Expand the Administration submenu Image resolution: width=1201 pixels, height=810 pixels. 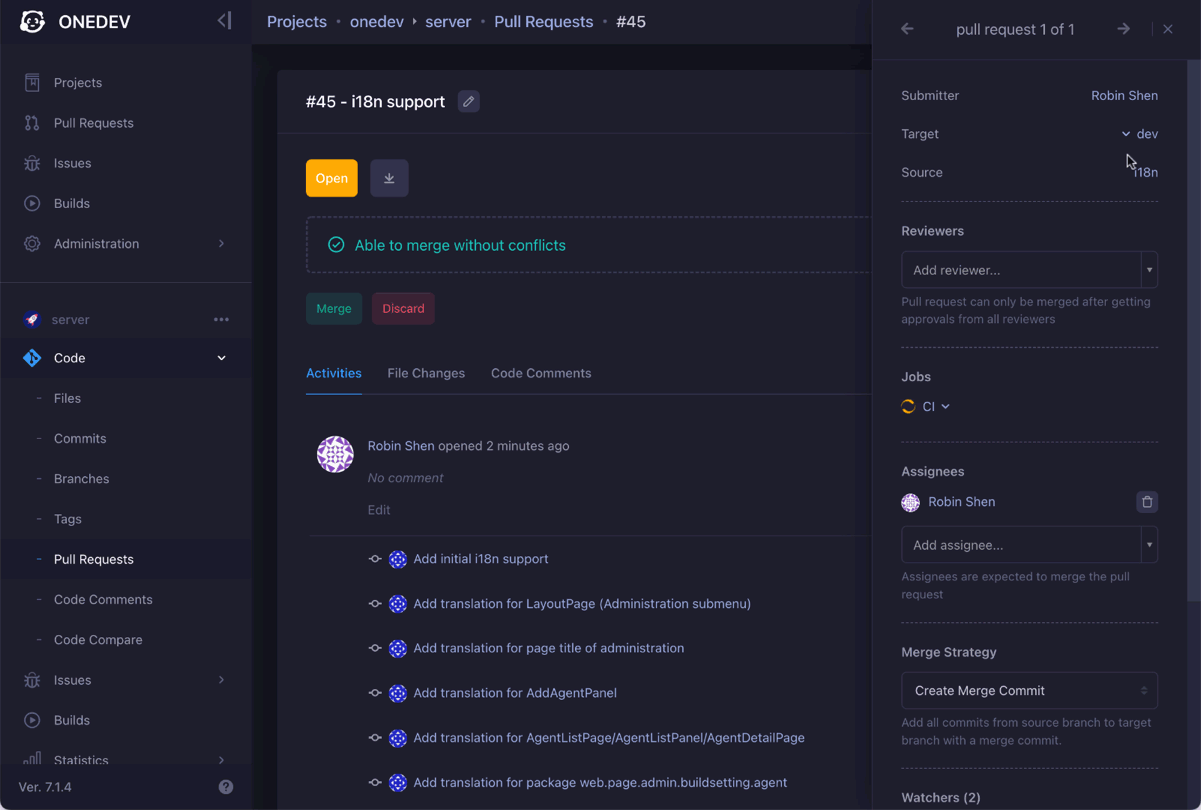[x=221, y=243]
